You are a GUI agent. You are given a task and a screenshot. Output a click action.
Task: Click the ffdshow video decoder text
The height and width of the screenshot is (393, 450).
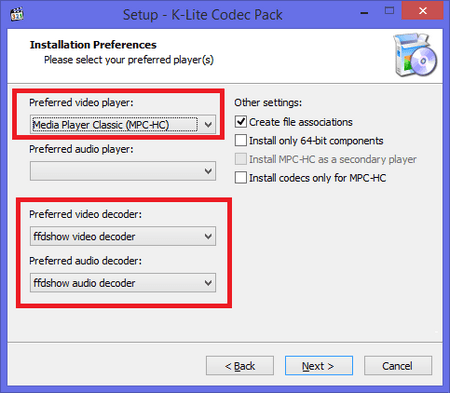click(x=84, y=236)
